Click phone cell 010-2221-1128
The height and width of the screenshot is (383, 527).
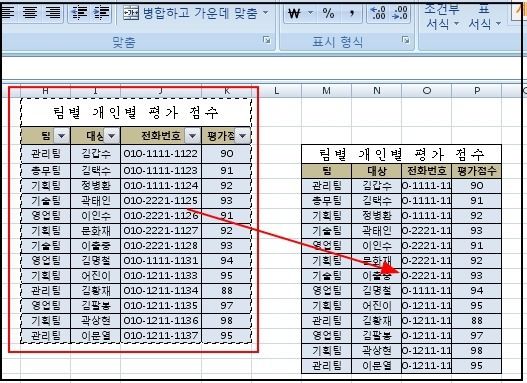(x=161, y=246)
